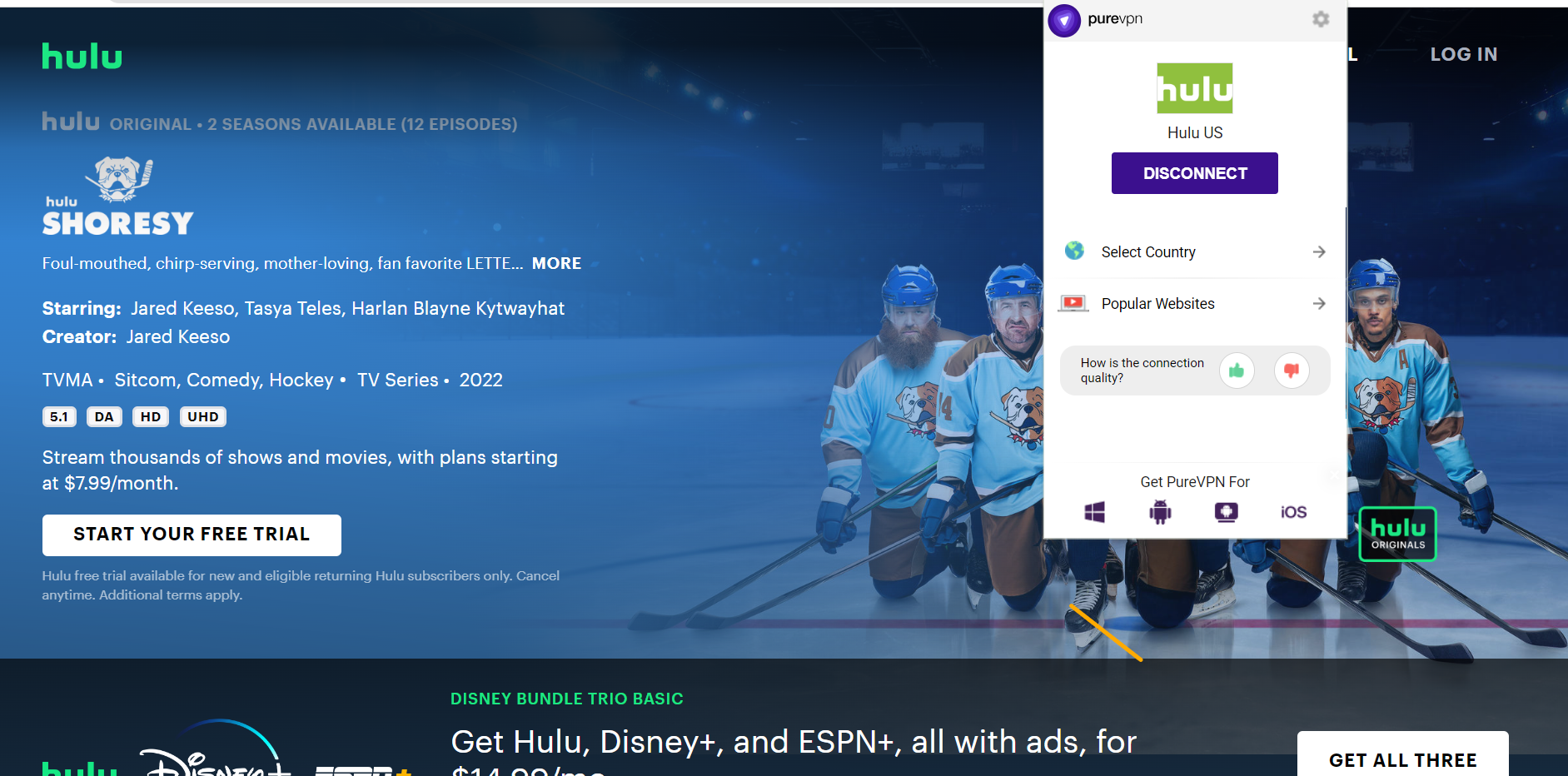This screenshot has width=1568, height=776.
Task: Click the Hulu logo in the header
Action: point(82,56)
